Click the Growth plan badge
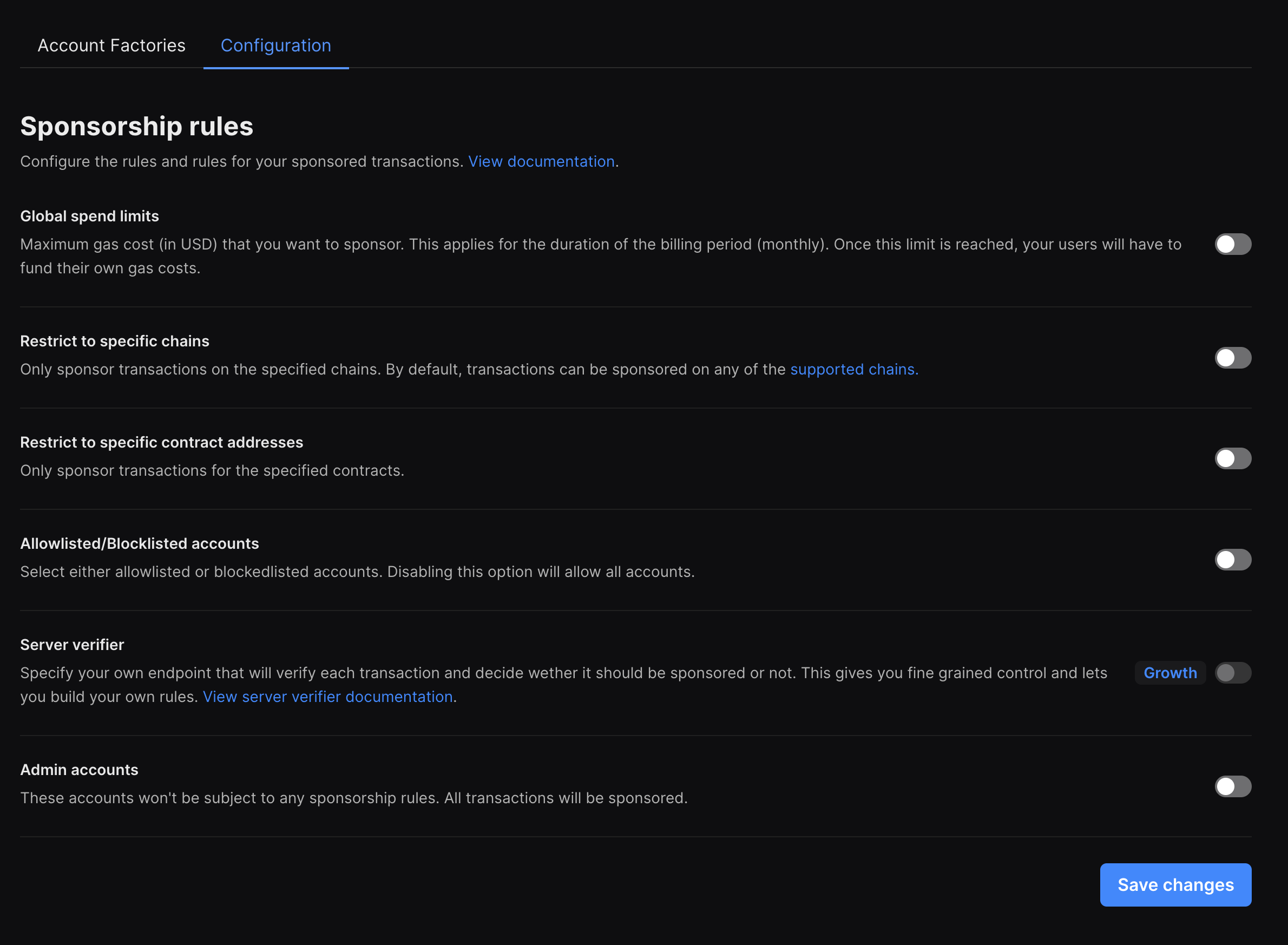Viewport: 1288px width, 945px height. tap(1169, 673)
